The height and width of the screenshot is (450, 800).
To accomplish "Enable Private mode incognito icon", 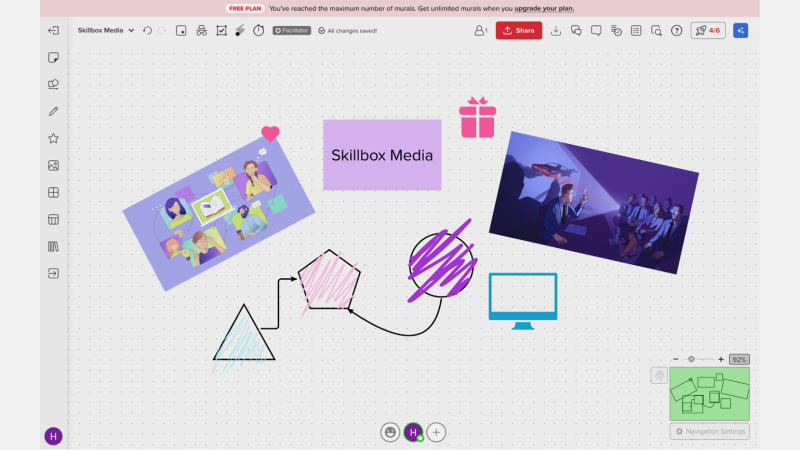I will [202, 31].
